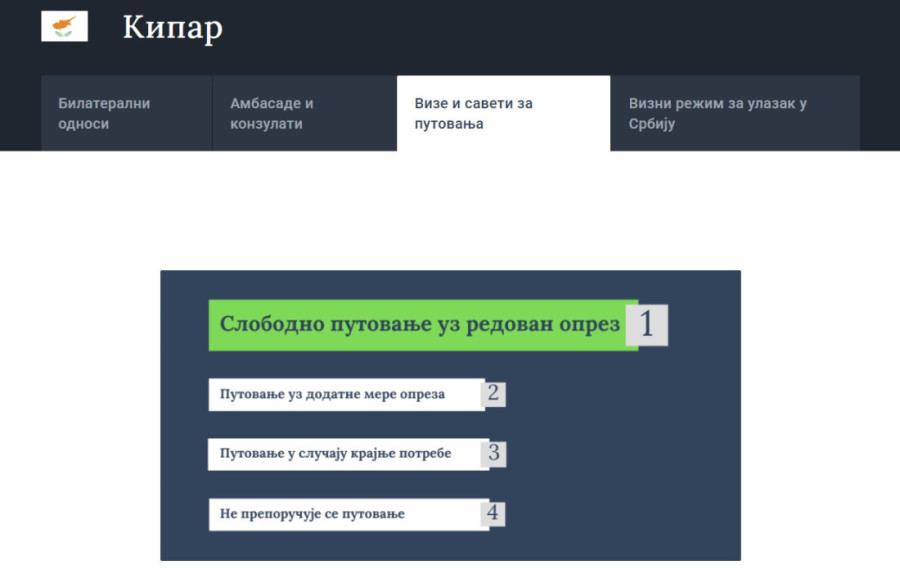Click green Слободно путовање уз редован опрез label

point(420,325)
